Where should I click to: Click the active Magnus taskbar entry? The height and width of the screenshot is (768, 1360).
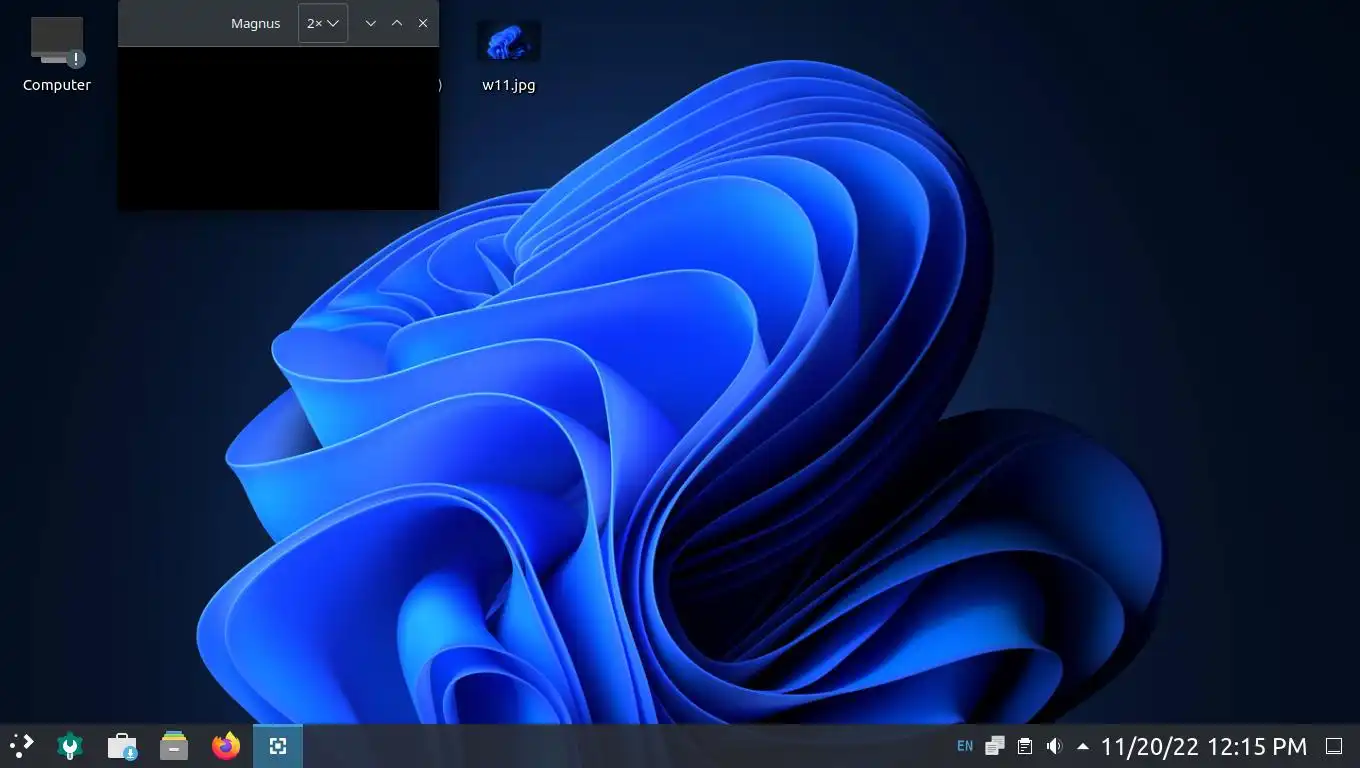point(278,746)
